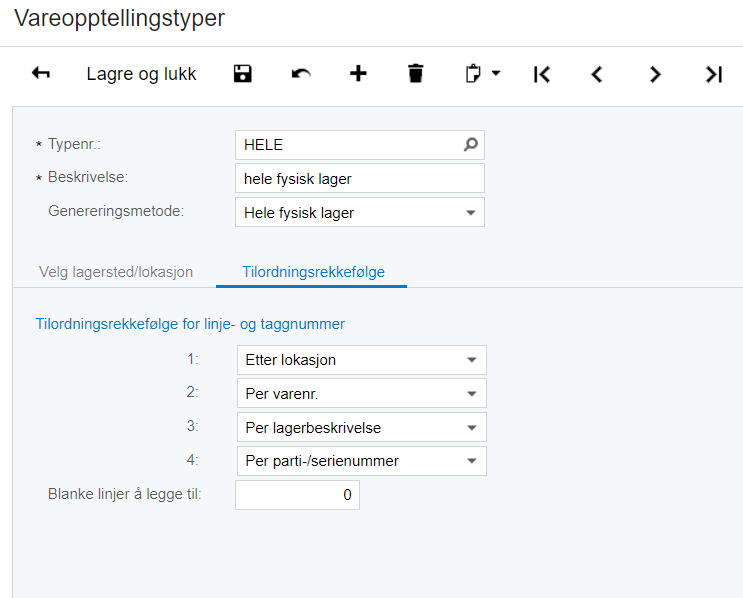Click the clipboard paste icon
This screenshot has height=598, width=743.
[x=473, y=73]
